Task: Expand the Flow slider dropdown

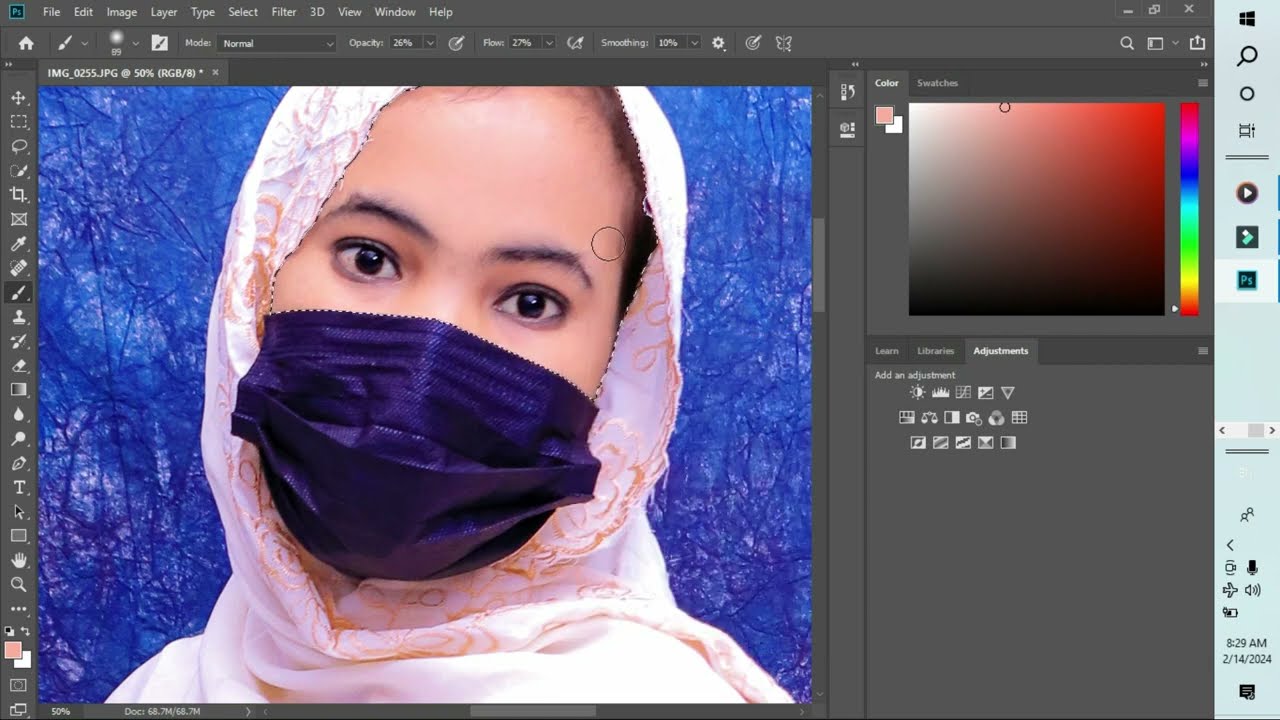Action: (548, 43)
